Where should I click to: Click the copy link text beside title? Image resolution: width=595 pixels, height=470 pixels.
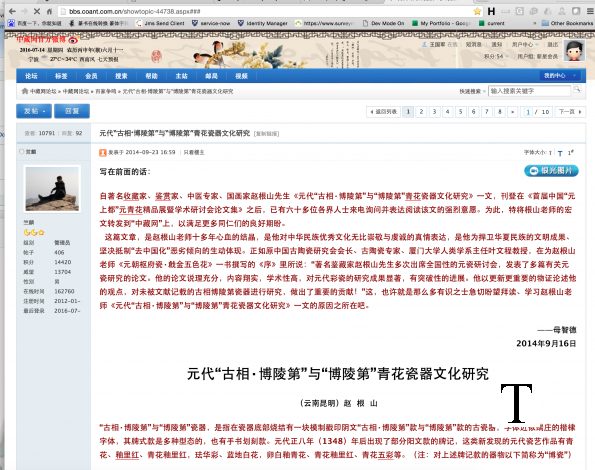coord(266,134)
